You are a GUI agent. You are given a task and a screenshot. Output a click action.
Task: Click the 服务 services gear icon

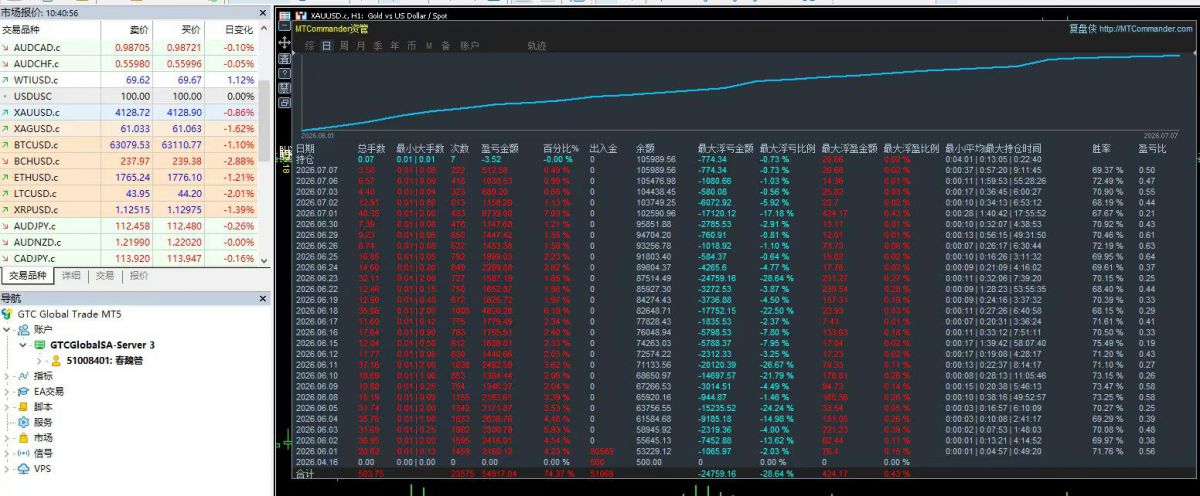point(23,422)
